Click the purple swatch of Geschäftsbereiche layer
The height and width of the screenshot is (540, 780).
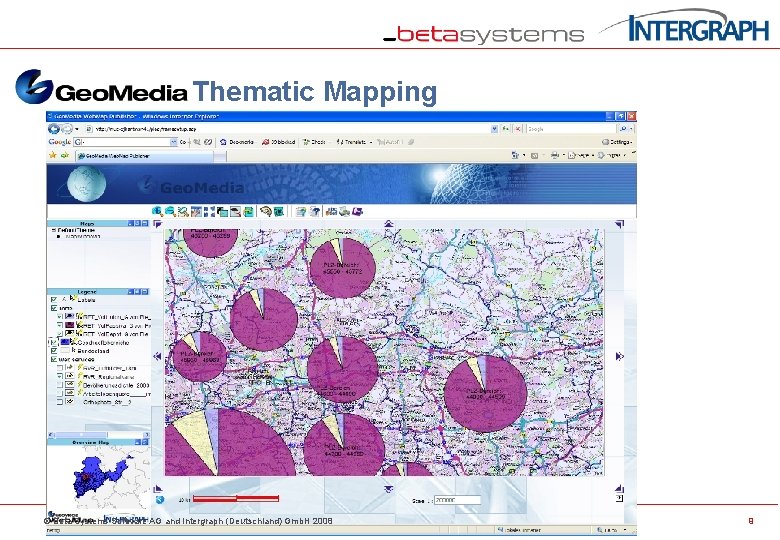click(65, 342)
